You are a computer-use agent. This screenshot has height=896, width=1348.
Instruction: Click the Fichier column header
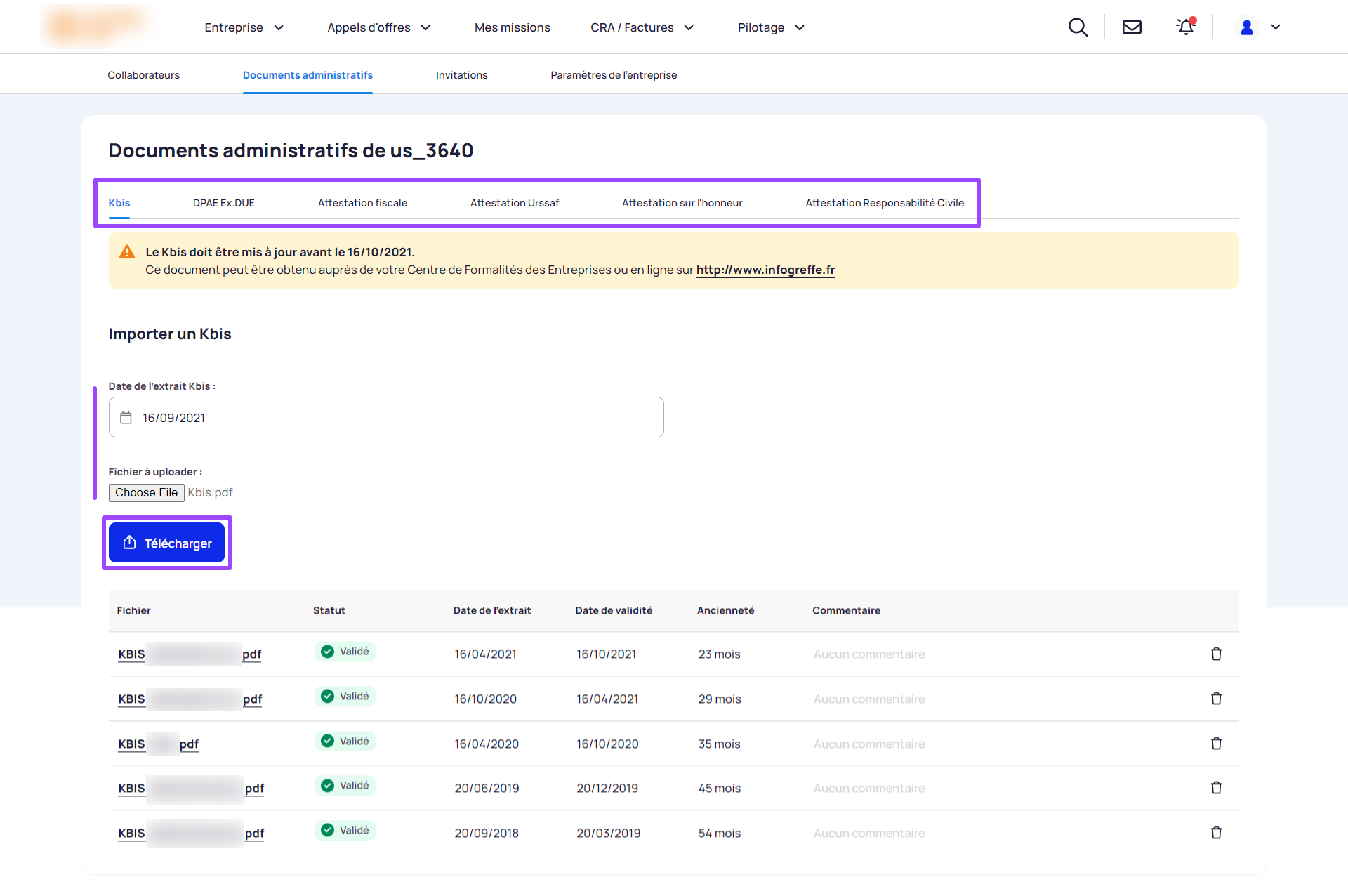tap(133, 610)
